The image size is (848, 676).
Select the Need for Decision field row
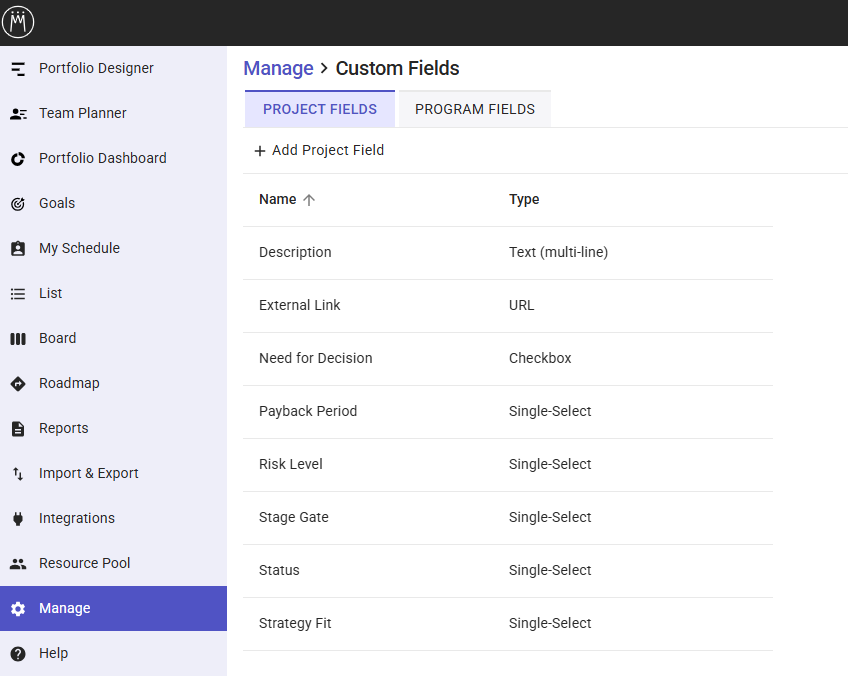click(x=315, y=359)
